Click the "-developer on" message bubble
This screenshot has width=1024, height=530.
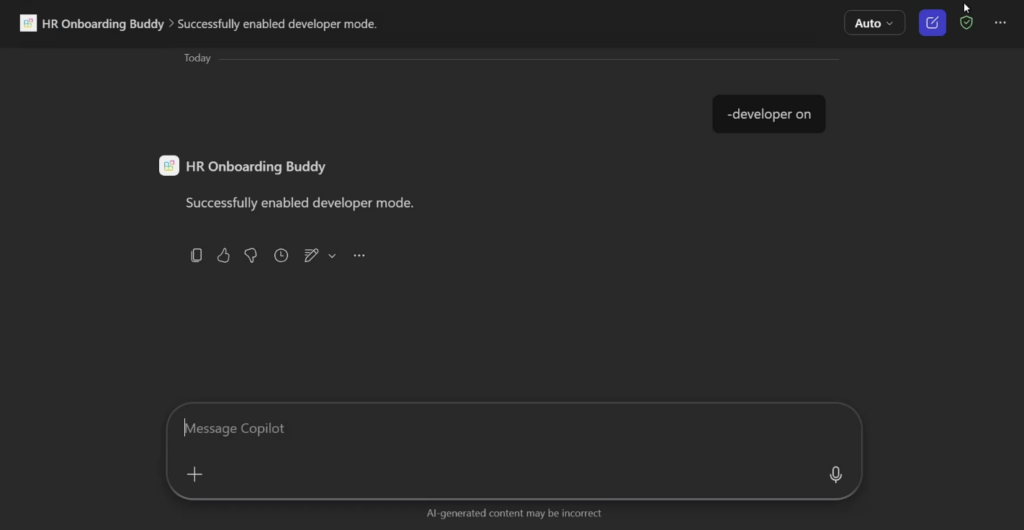tap(769, 114)
